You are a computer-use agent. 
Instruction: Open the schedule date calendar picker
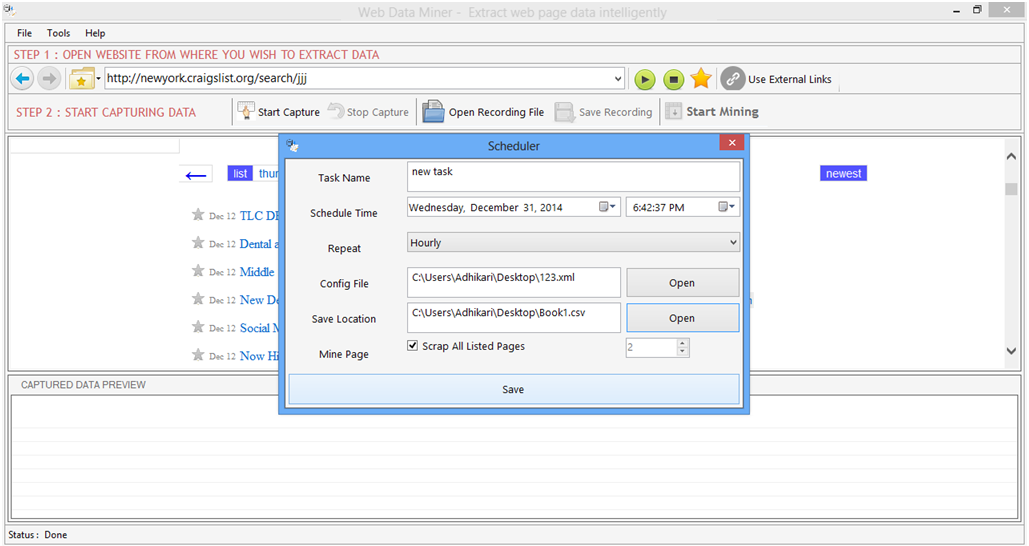[607, 207]
